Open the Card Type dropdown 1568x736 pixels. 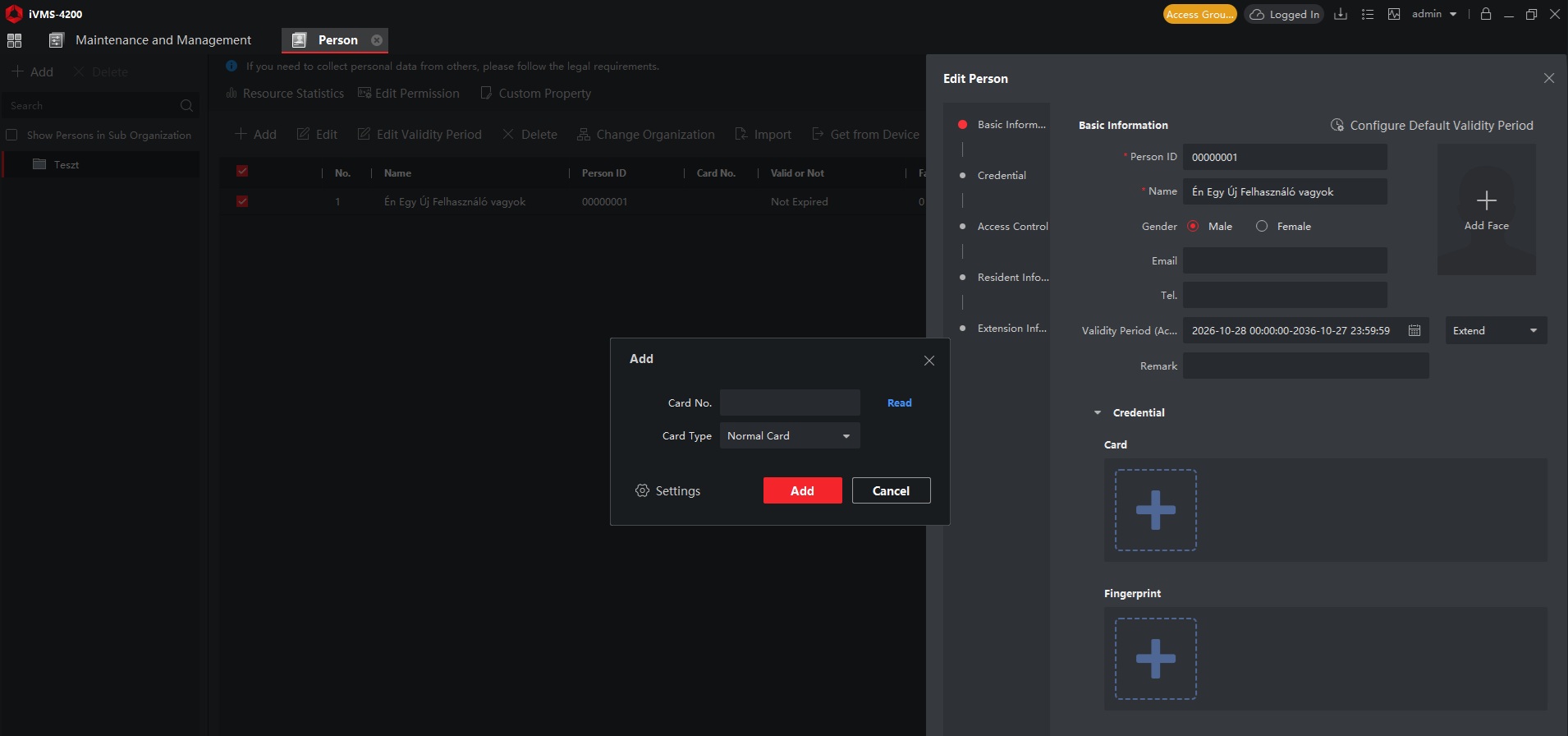coord(790,435)
